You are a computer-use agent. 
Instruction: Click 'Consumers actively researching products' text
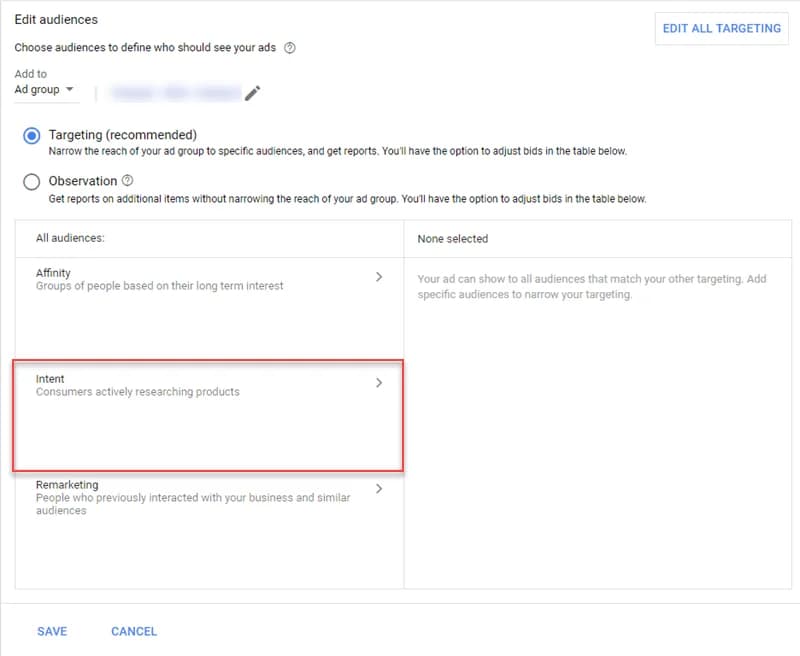click(x=138, y=392)
